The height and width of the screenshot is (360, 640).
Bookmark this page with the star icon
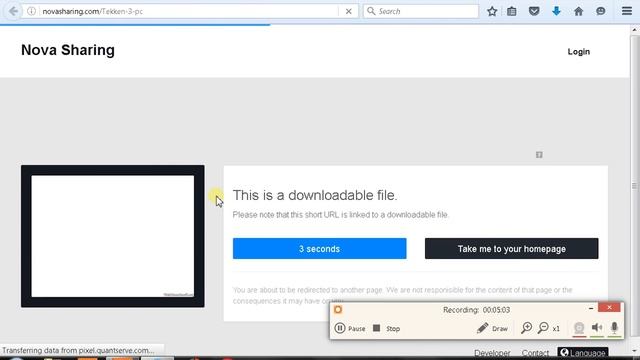(492, 11)
